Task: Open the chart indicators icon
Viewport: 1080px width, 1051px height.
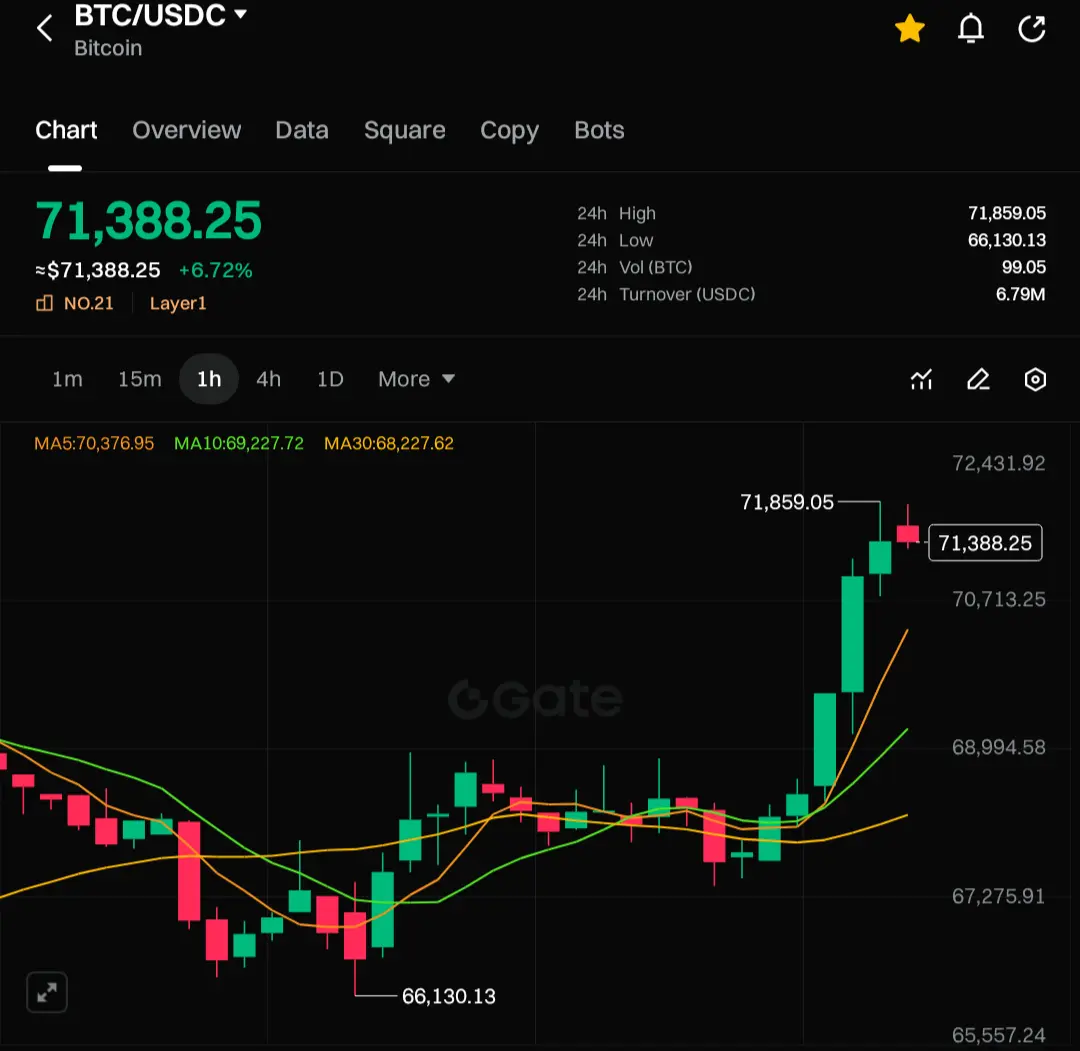Action: pyautogui.click(x=921, y=379)
